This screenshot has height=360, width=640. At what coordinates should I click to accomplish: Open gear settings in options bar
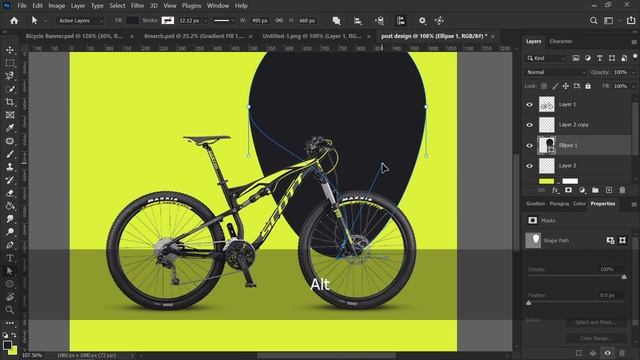pyautogui.click(x=422, y=21)
